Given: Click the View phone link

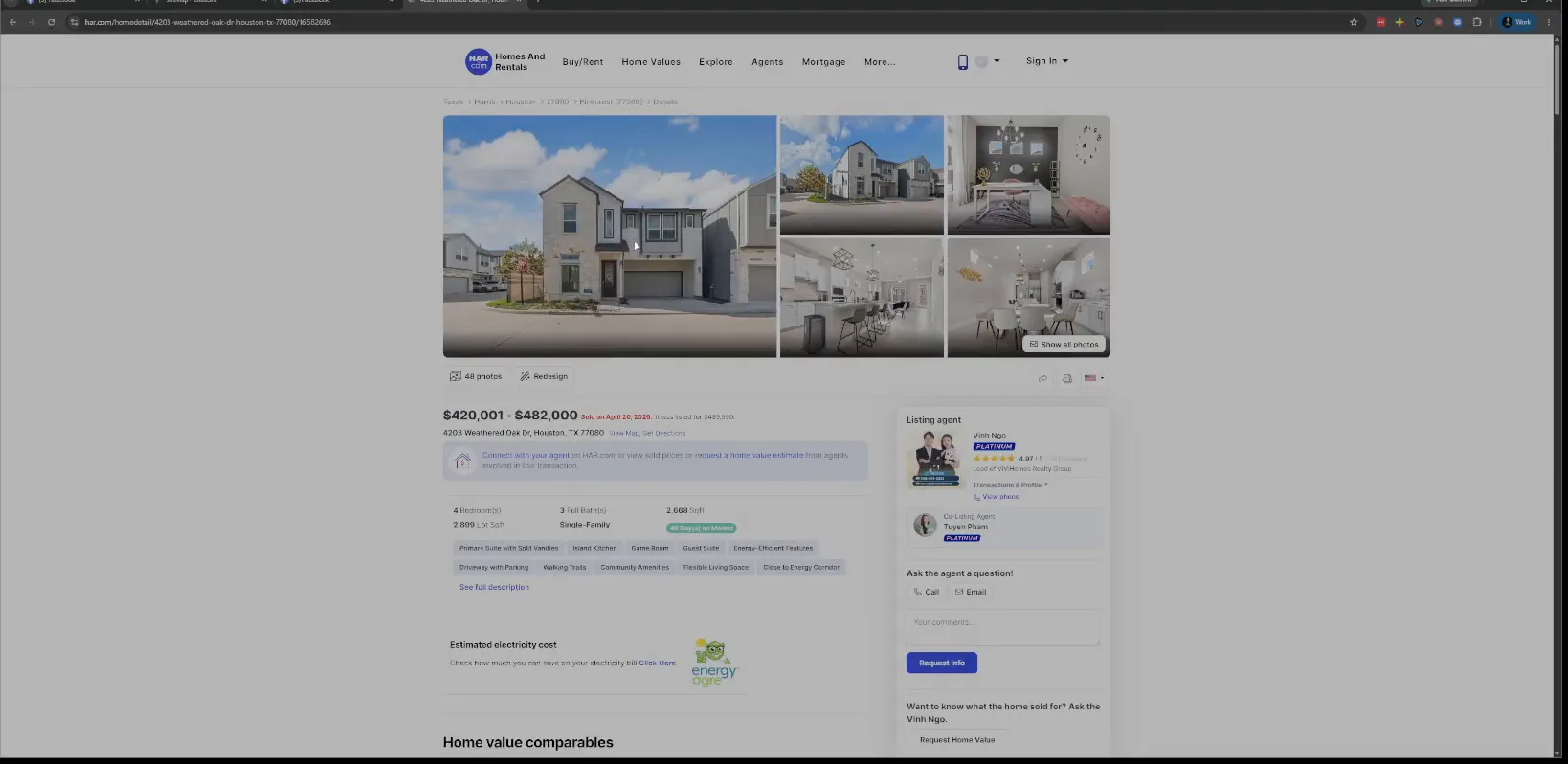Looking at the screenshot, I should coord(997,497).
